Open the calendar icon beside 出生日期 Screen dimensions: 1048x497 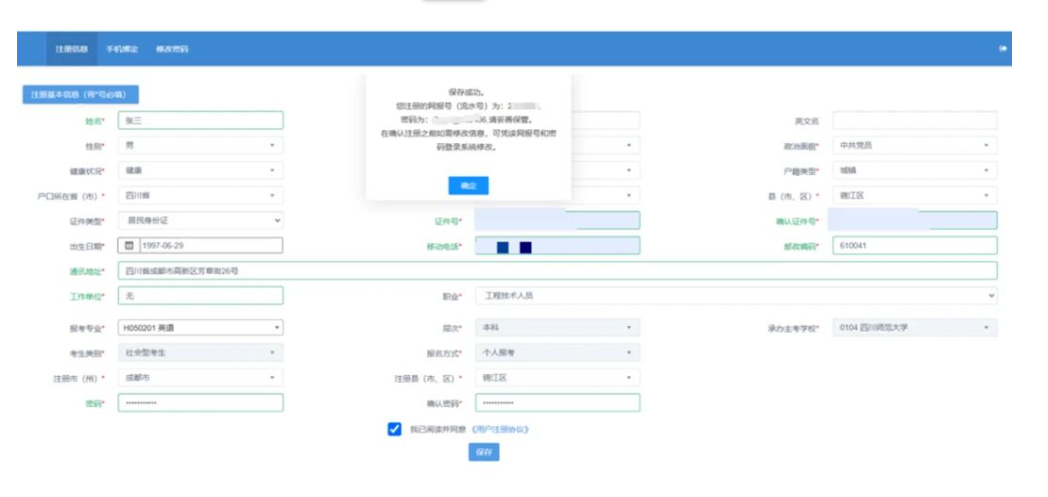(x=129, y=245)
